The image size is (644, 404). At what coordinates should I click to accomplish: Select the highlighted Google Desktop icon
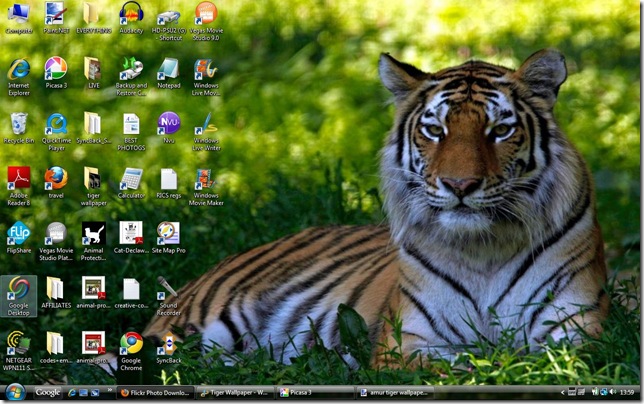tap(19, 296)
